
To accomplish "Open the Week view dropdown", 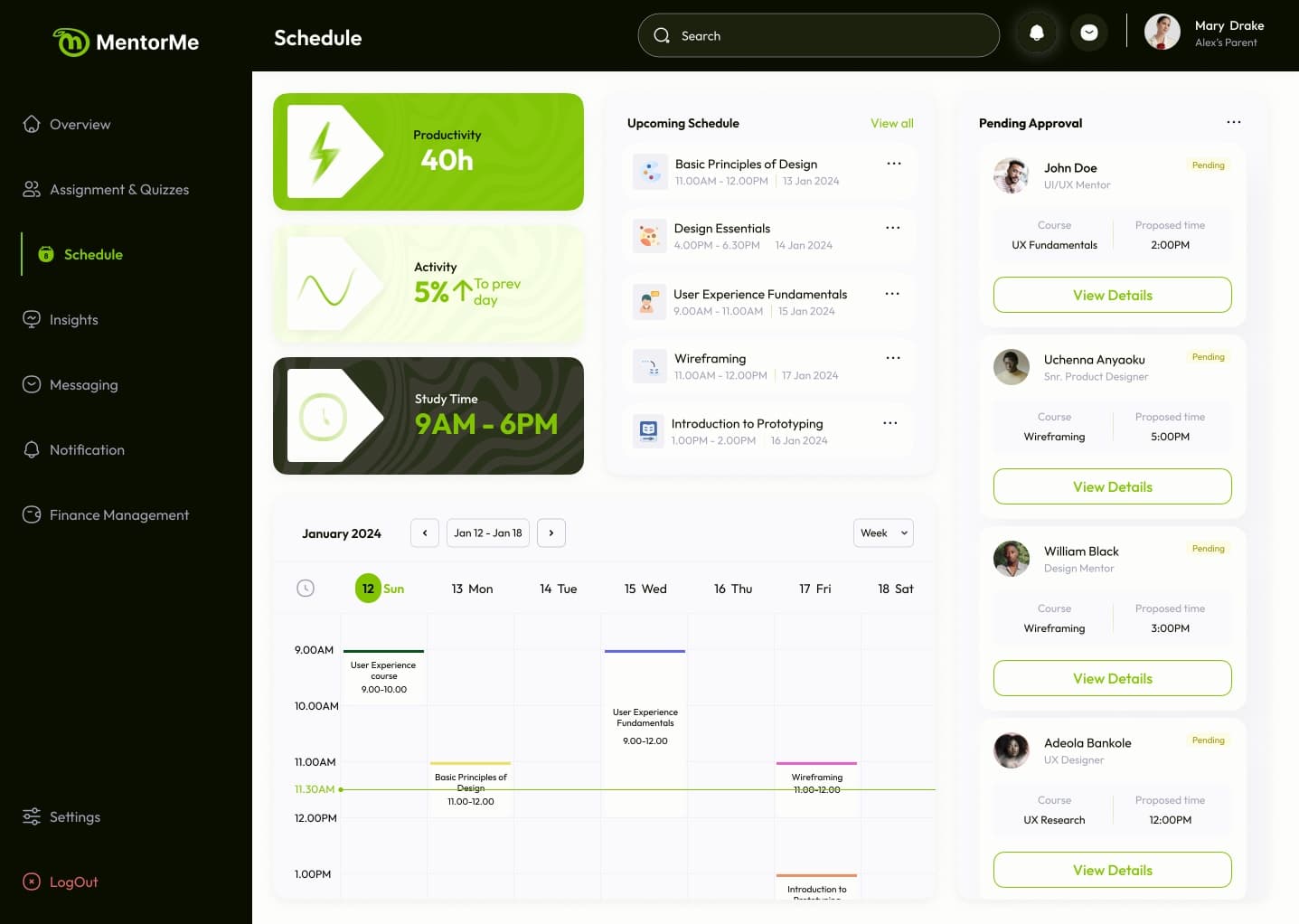I will 883,533.
